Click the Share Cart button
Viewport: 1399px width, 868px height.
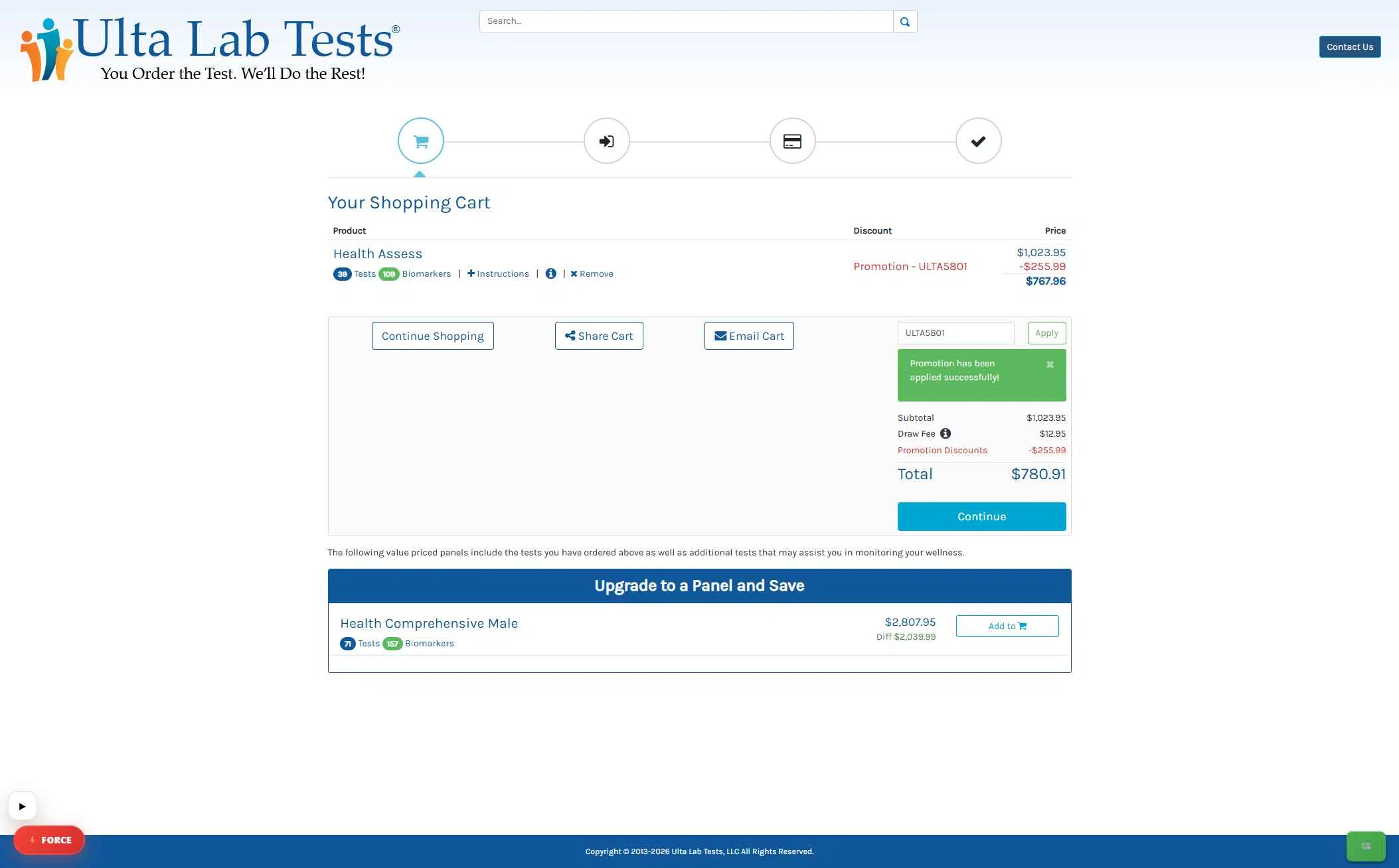coord(598,336)
